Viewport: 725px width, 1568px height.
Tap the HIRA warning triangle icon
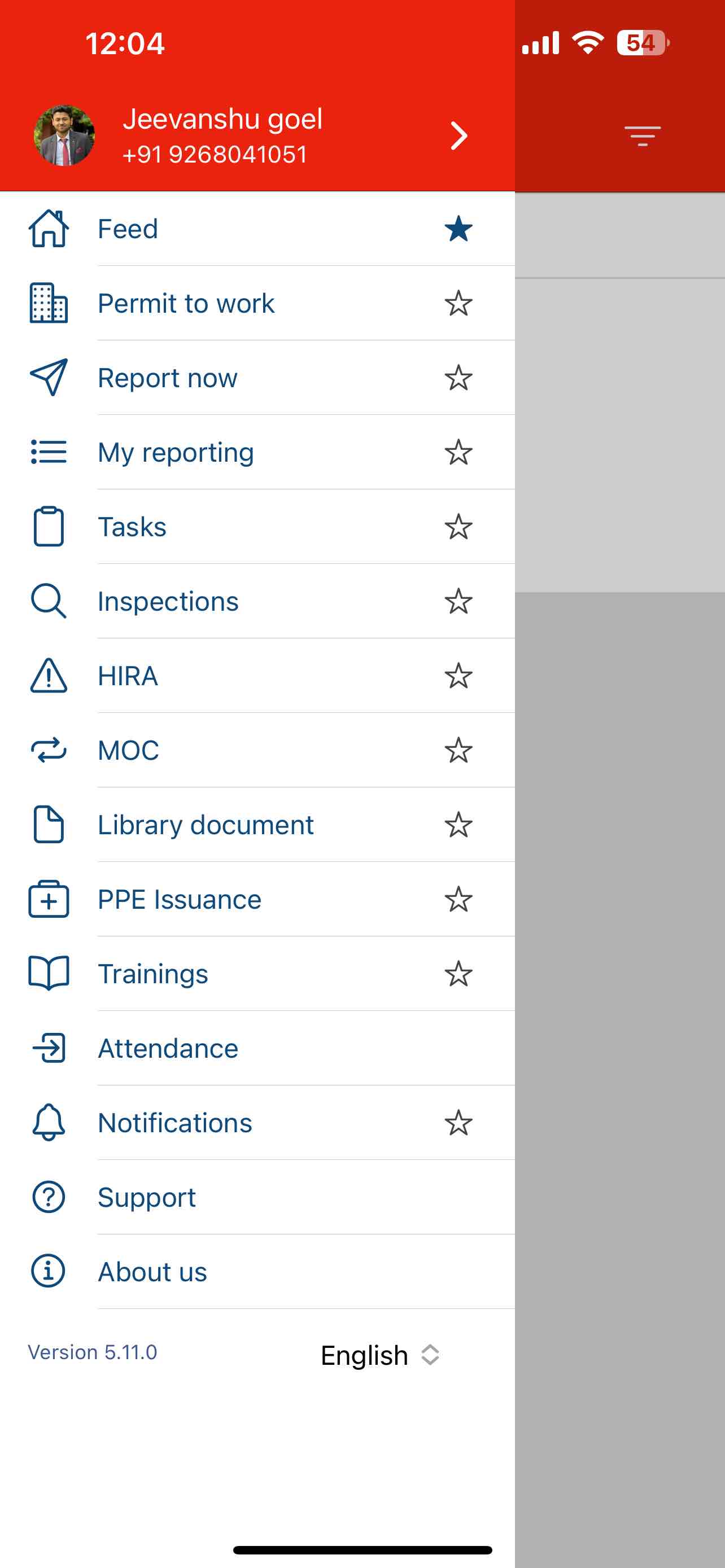pos(49,676)
